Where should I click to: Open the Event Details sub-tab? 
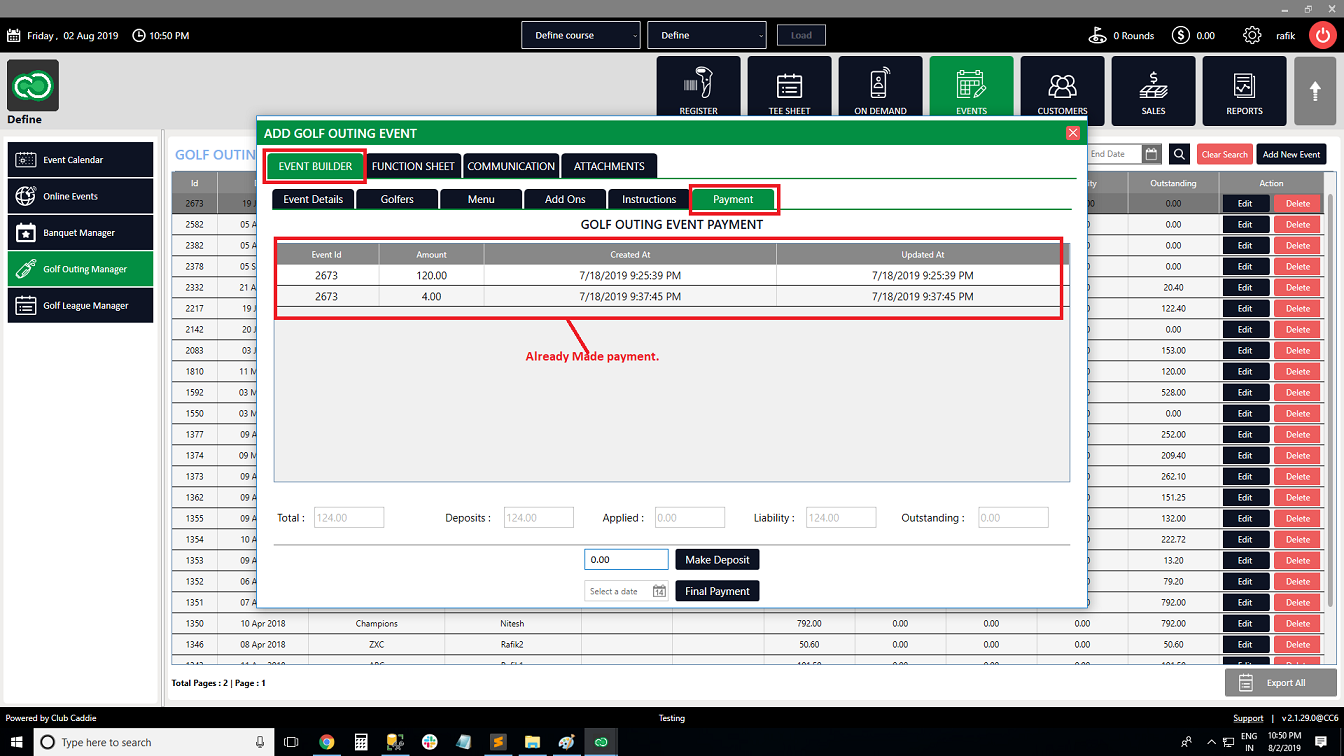(x=313, y=199)
